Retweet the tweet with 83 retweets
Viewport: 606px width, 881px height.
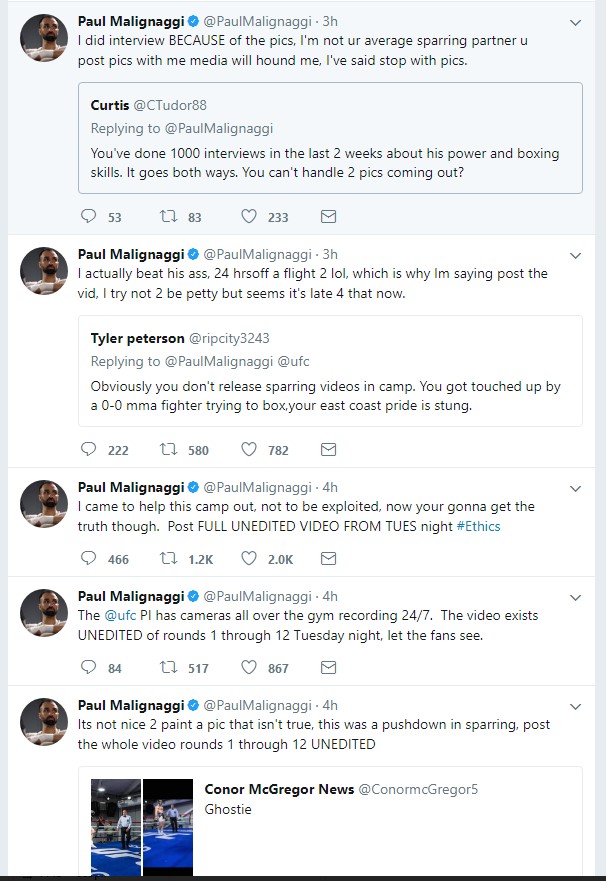(168, 216)
